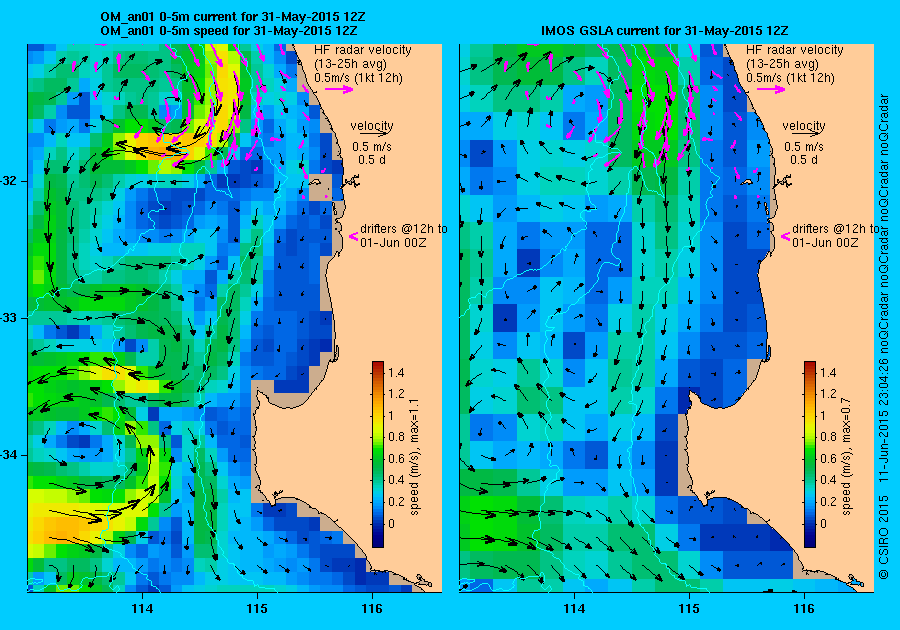This screenshot has width=900, height=630.
Task: Click the '1.2' tick on the right color bar
Action: [x=828, y=394]
